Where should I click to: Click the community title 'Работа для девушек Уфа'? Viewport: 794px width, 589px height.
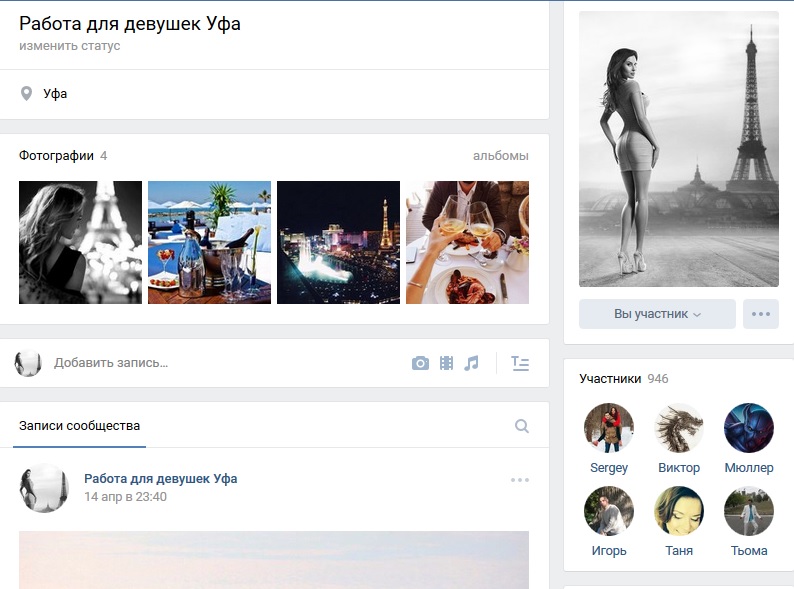[130, 24]
